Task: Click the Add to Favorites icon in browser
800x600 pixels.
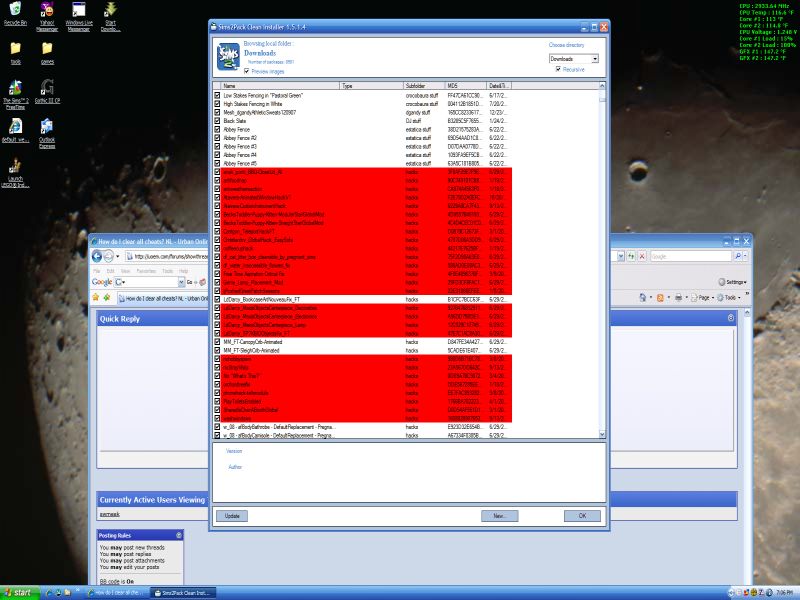Action: (x=107, y=297)
